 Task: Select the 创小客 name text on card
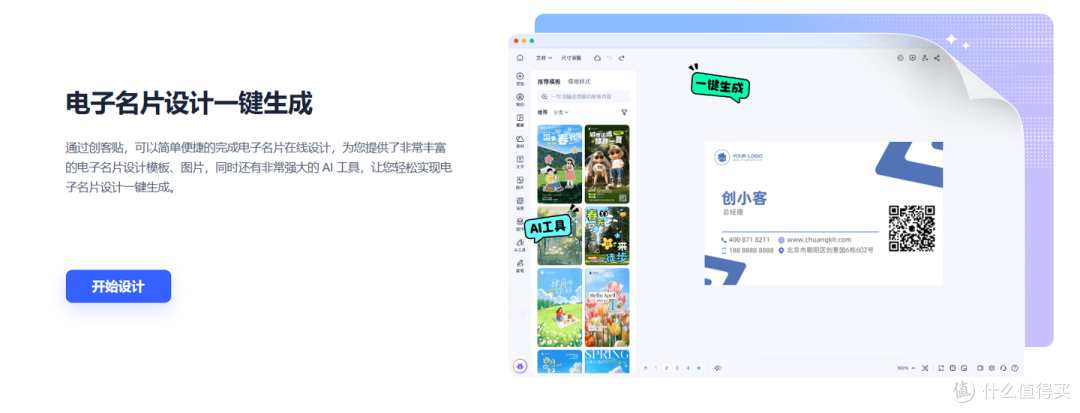[x=744, y=198]
